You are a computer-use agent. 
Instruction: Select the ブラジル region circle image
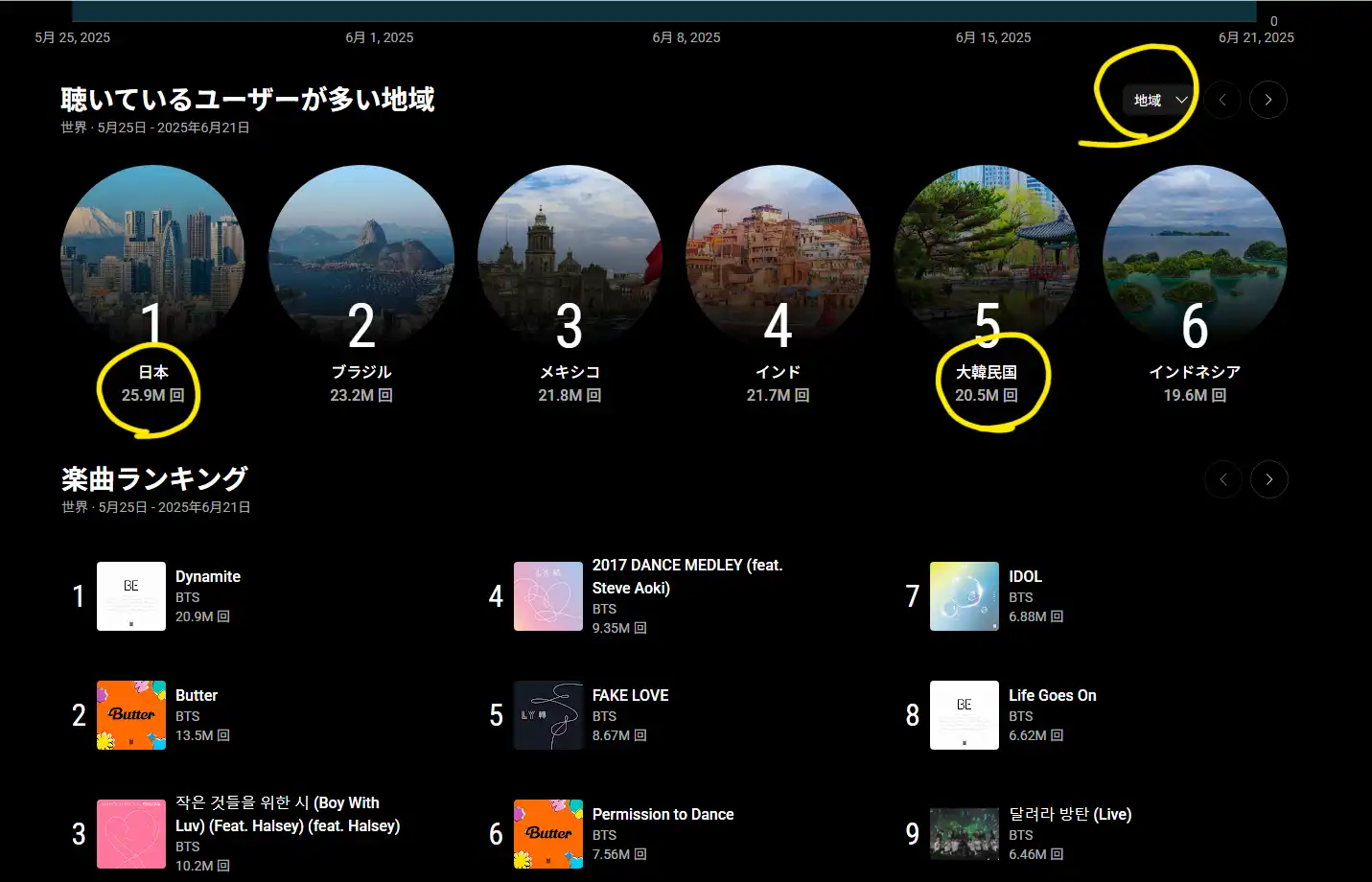coord(361,256)
